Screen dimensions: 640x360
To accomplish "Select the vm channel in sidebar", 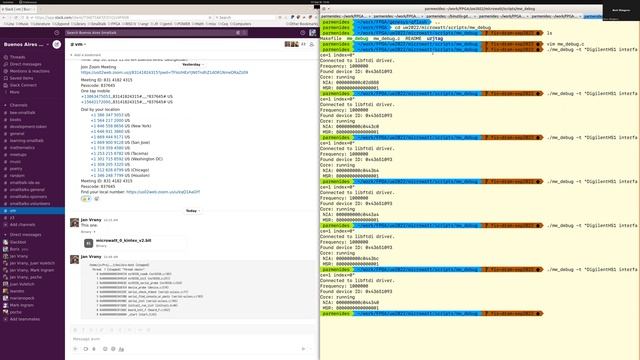I will click(32, 211).
